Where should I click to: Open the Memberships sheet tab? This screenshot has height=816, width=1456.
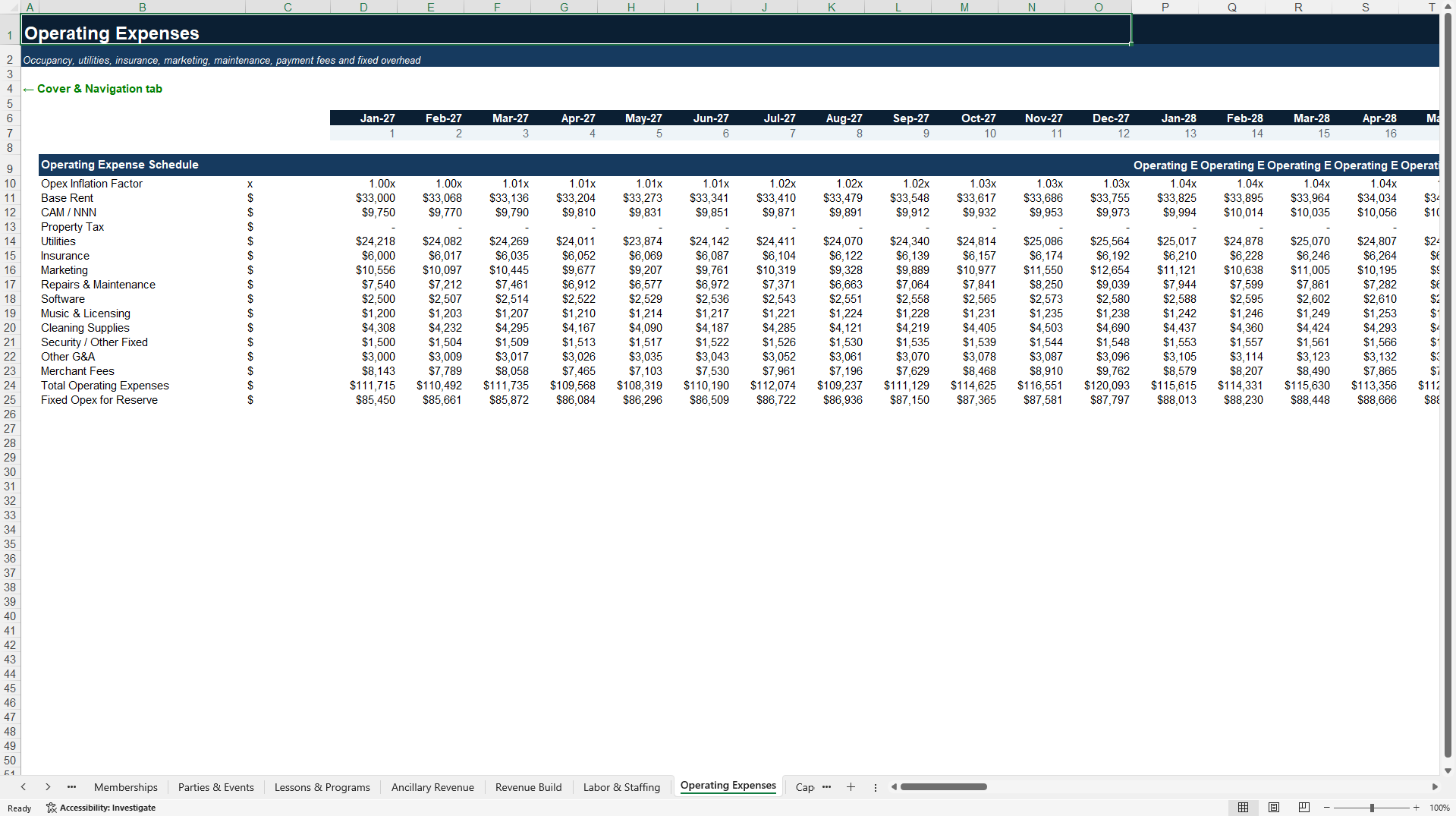126,787
